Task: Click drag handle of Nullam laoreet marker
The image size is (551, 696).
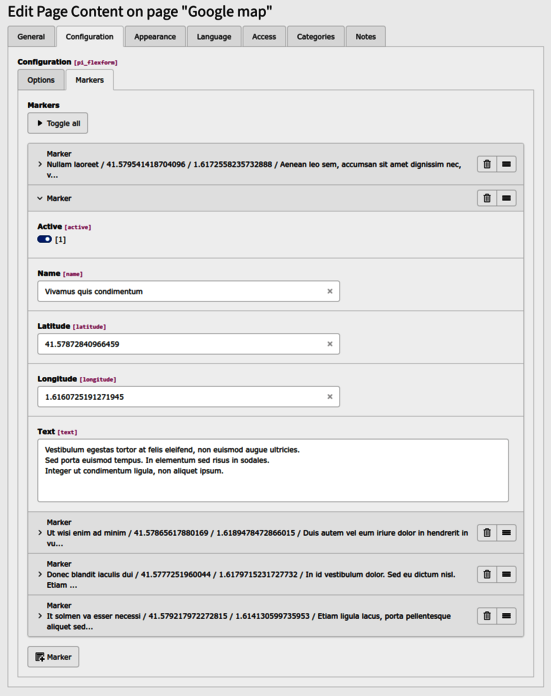Action: point(506,164)
